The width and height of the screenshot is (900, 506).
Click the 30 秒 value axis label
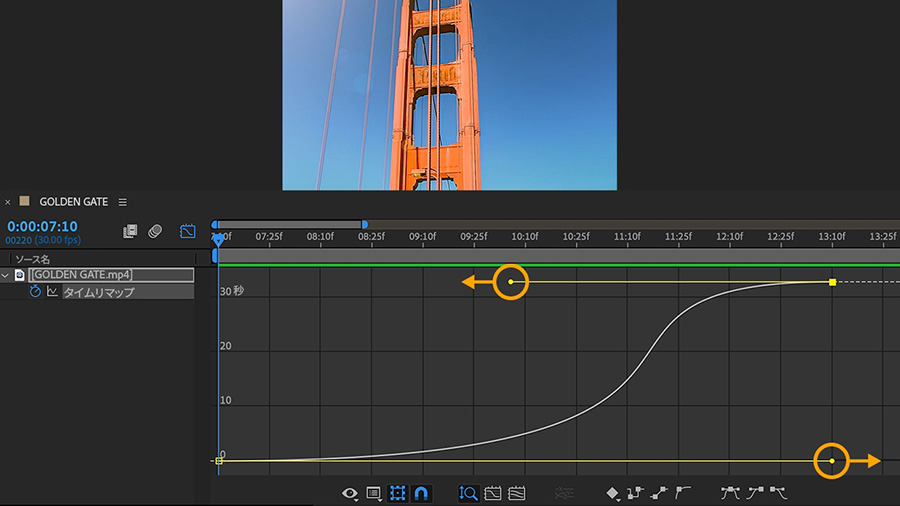click(x=232, y=291)
